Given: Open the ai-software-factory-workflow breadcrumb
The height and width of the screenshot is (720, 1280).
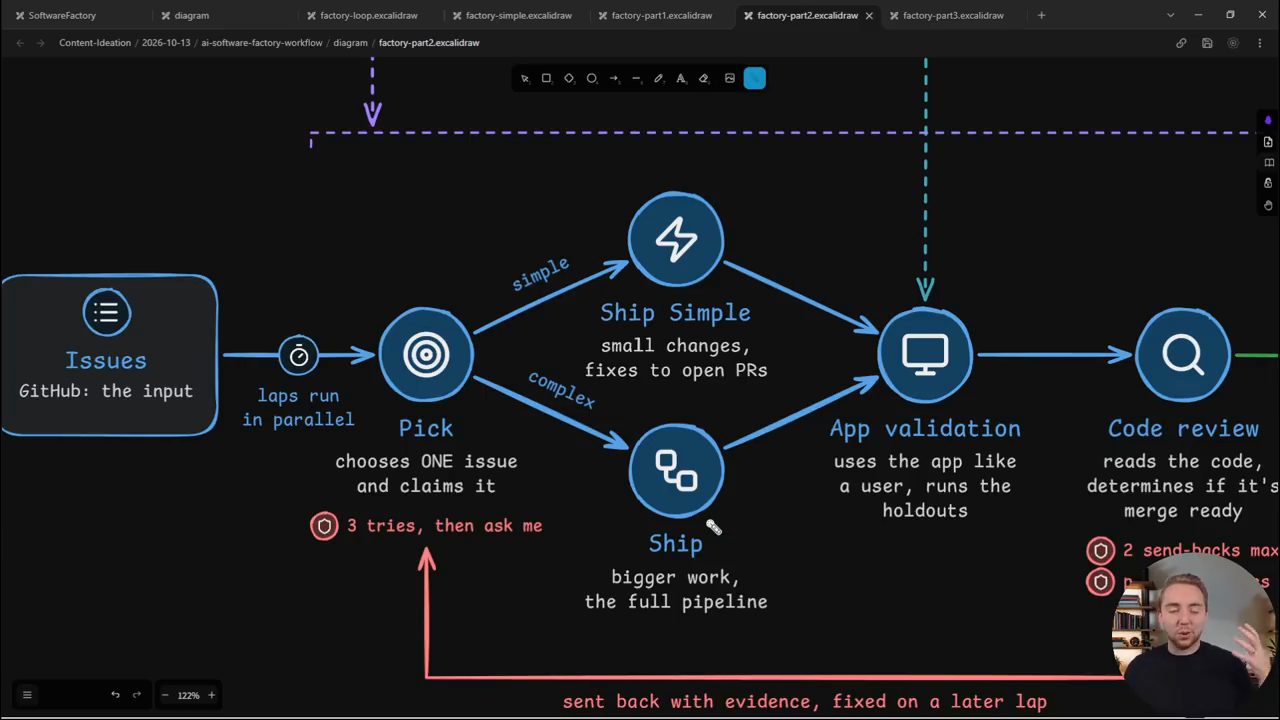Looking at the screenshot, I should (x=262, y=43).
